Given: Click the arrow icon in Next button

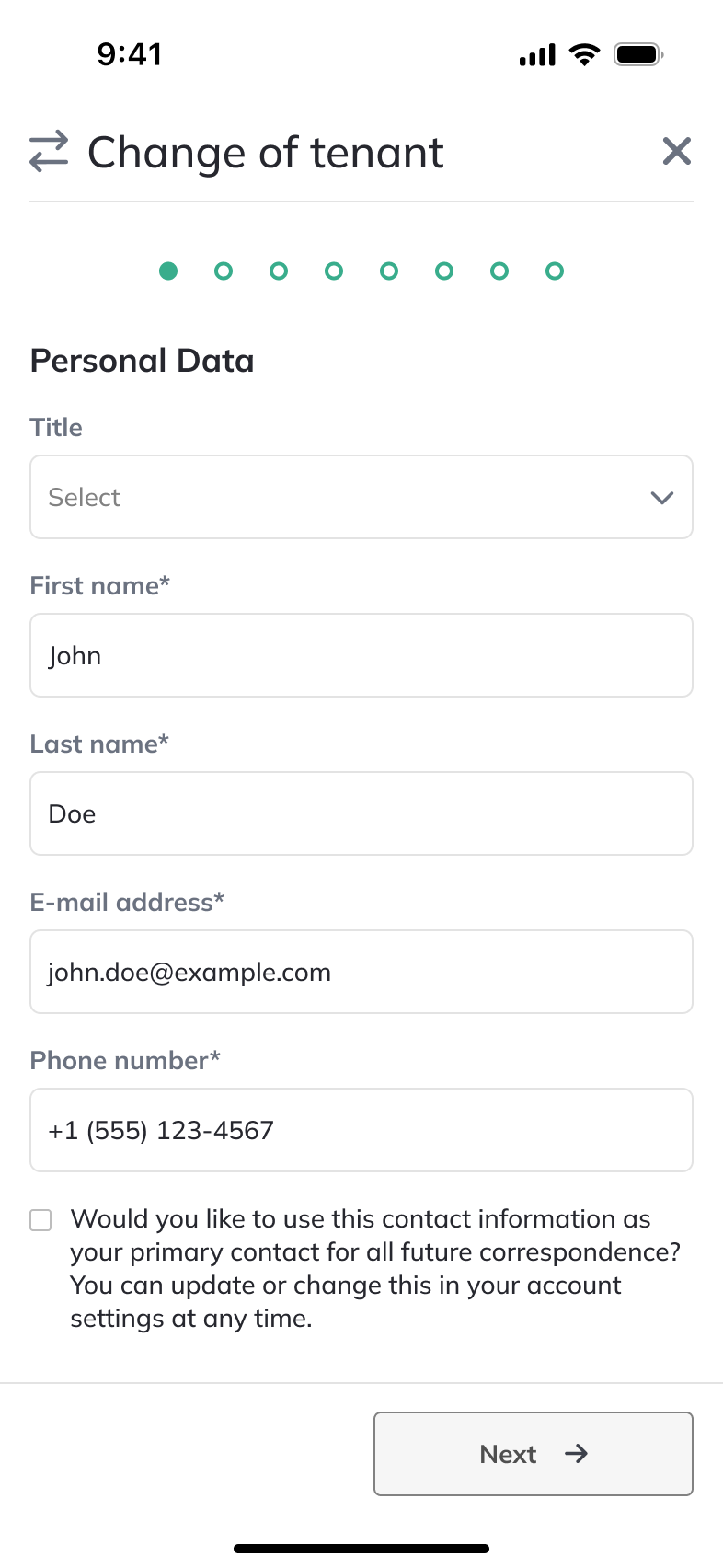Looking at the screenshot, I should pos(577,1453).
